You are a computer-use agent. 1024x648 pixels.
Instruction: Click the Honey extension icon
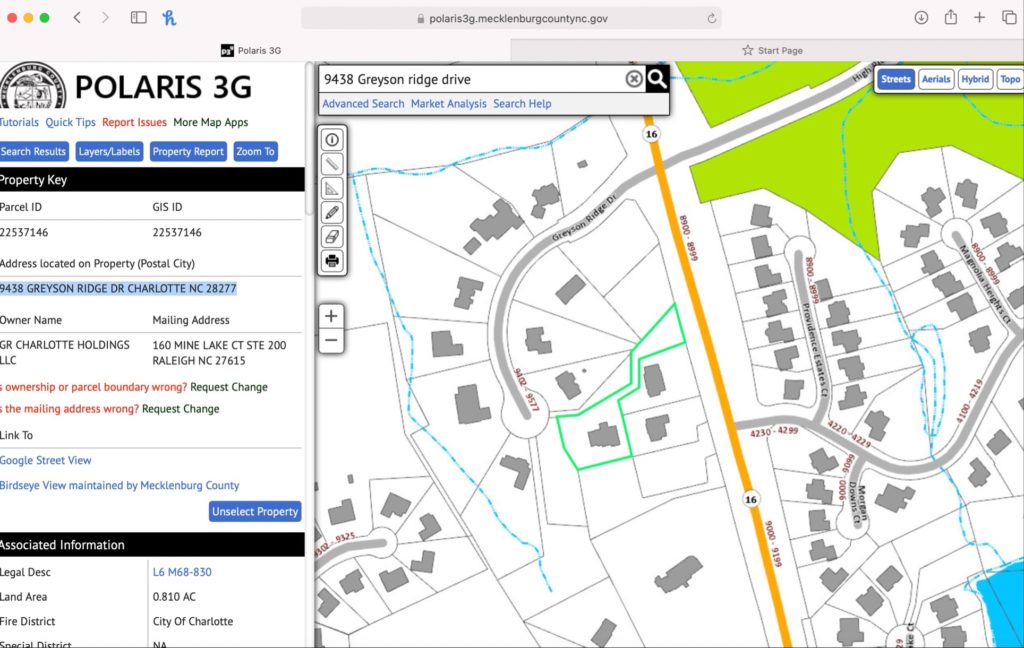pos(169,18)
